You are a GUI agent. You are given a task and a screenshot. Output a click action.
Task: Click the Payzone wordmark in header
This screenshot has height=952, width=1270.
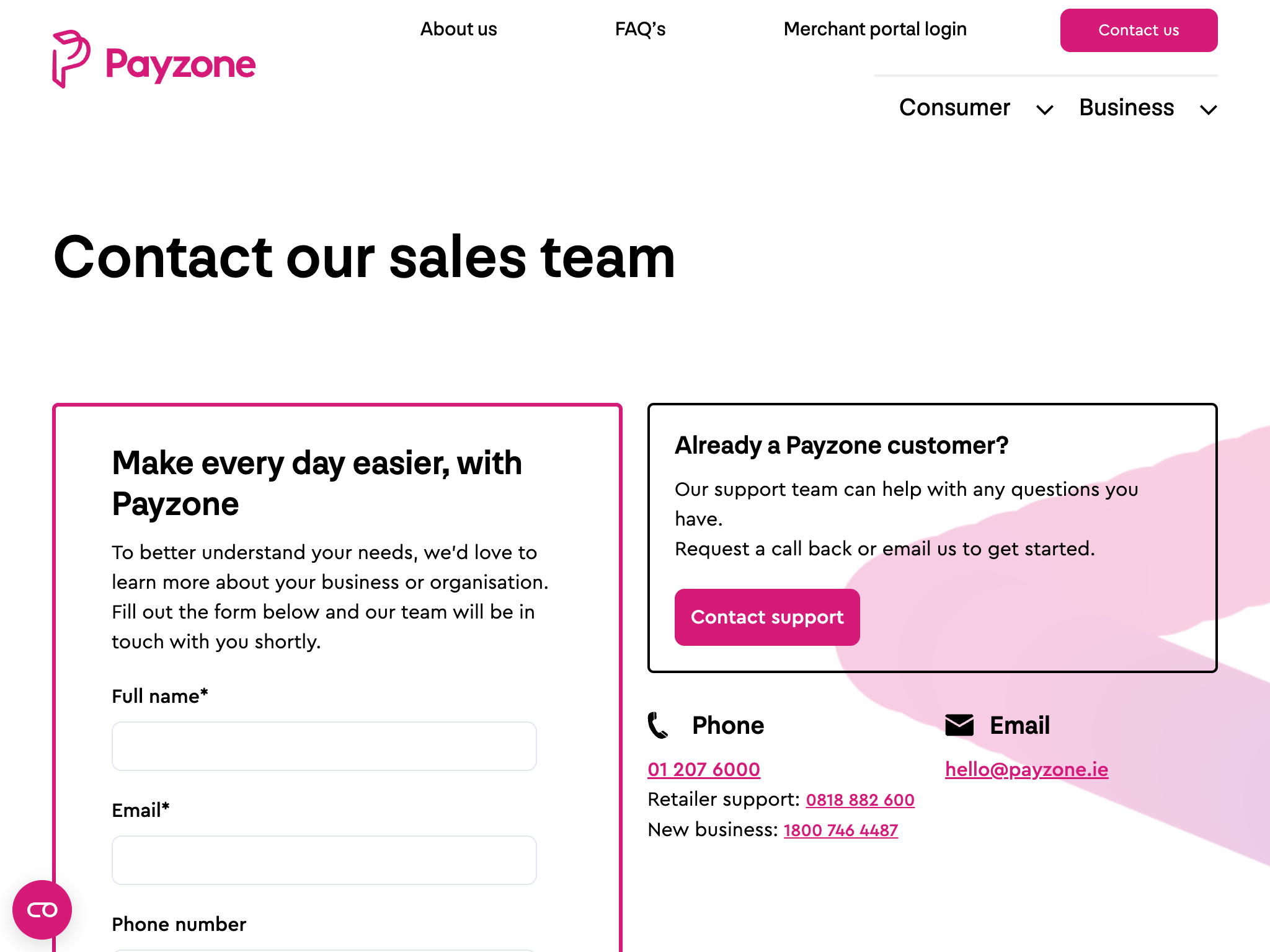180,64
